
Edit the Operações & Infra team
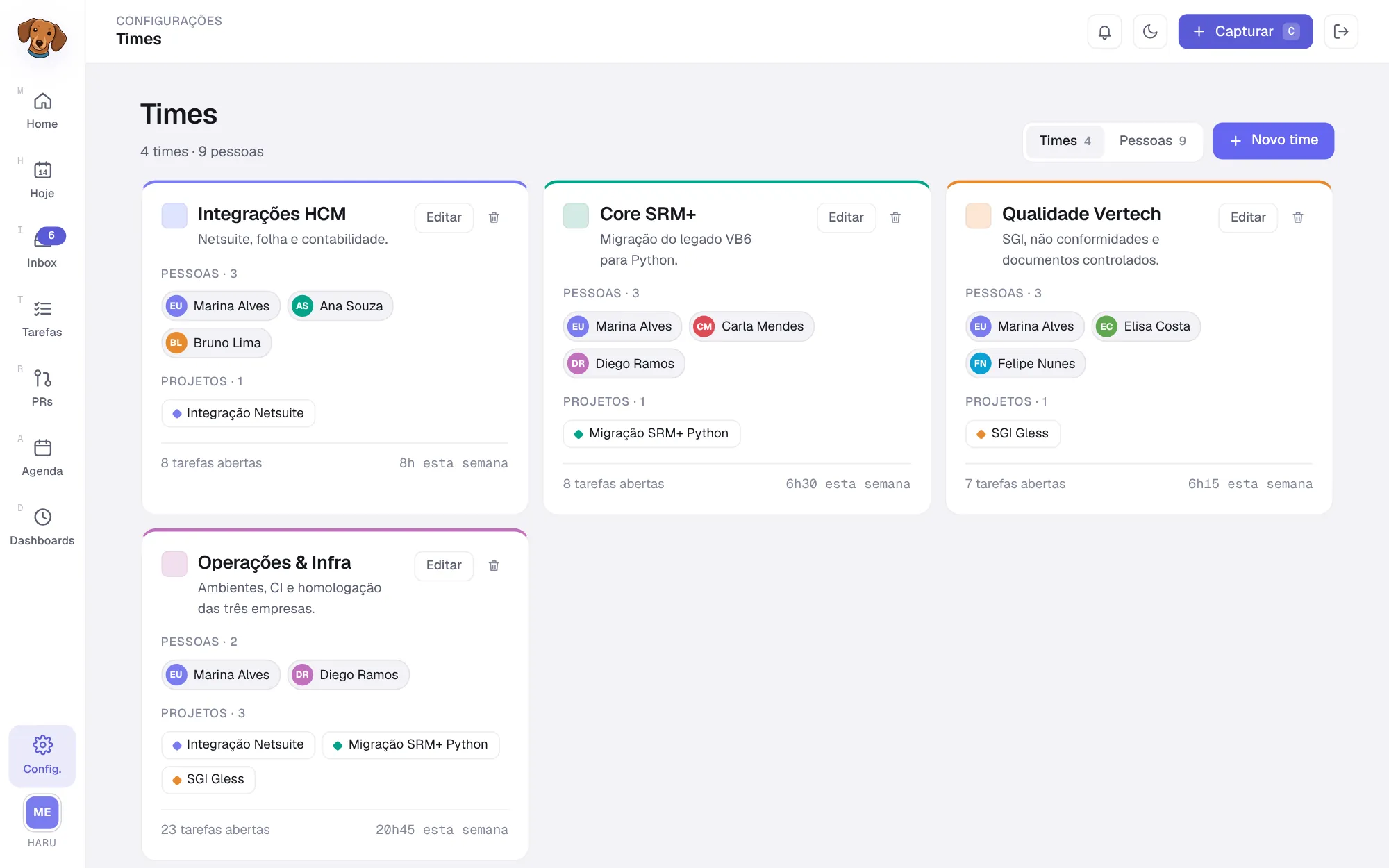[x=444, y=565]
